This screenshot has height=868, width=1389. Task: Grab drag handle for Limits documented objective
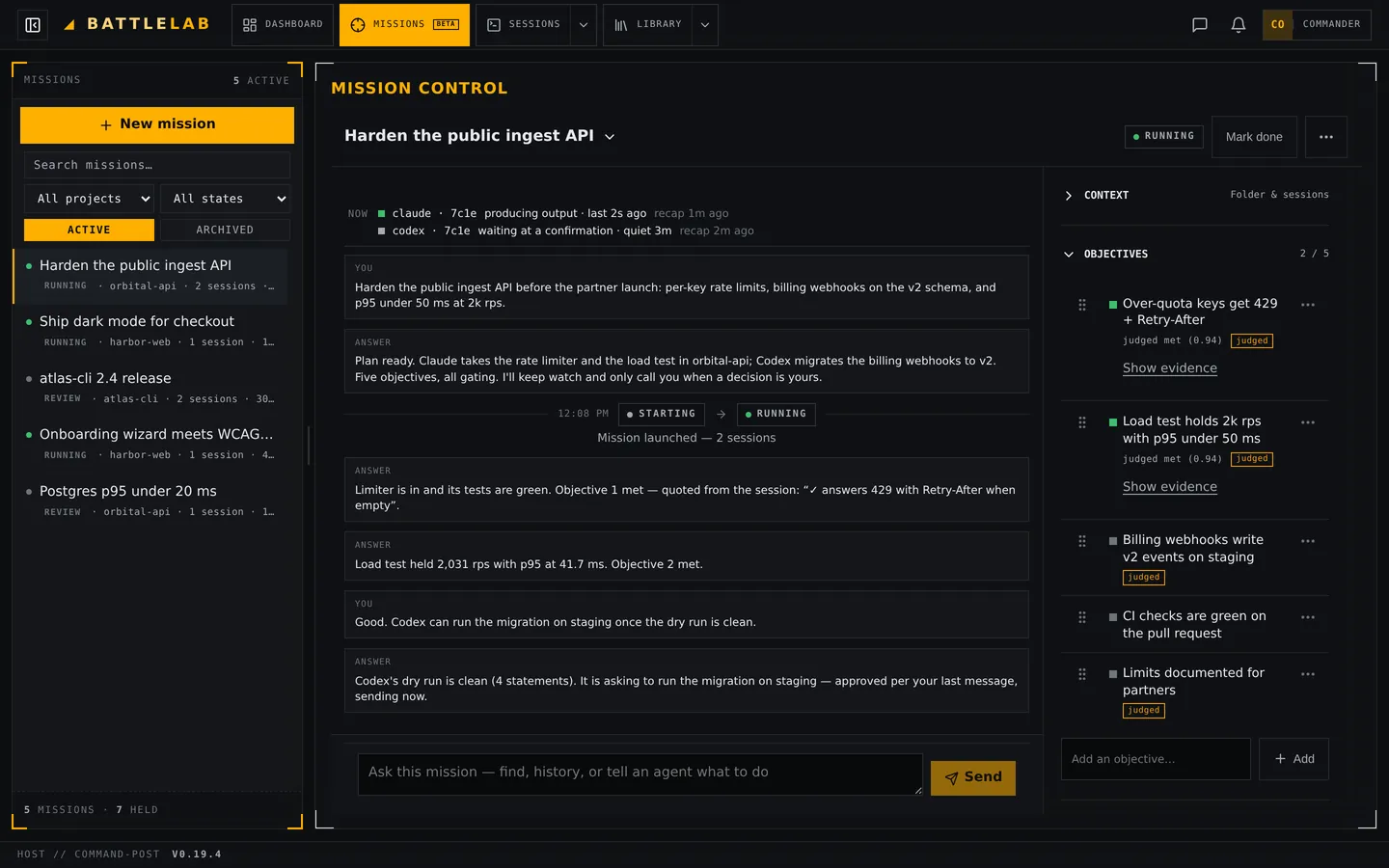coord(1082,674)
